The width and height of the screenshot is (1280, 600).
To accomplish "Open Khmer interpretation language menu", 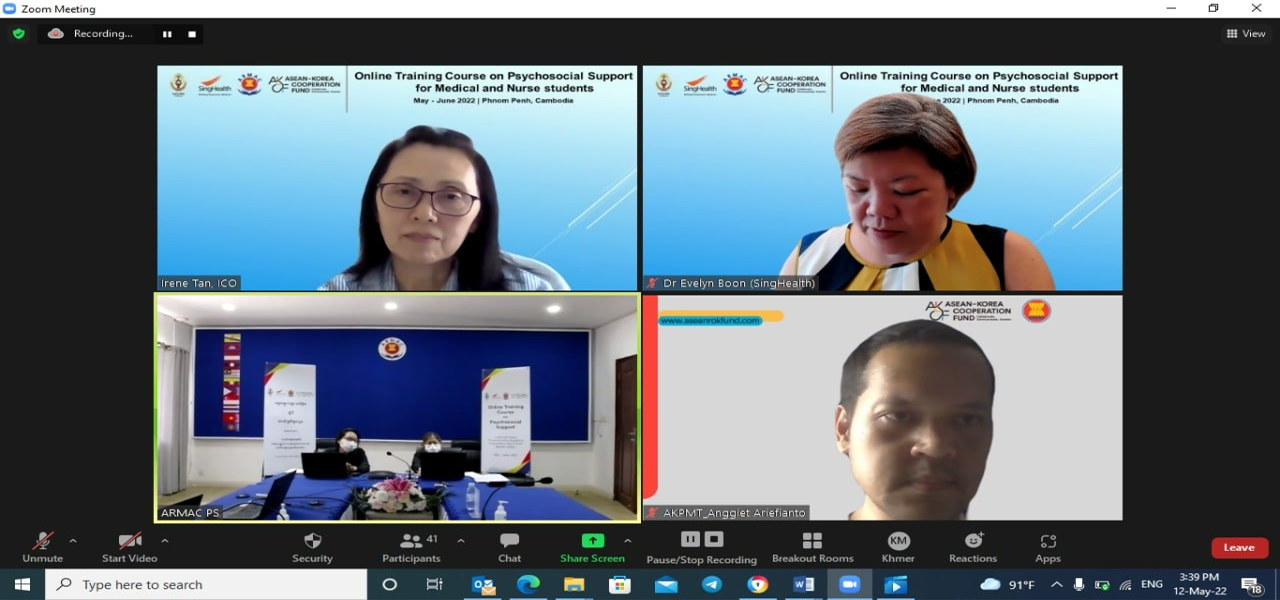I will pyautogui.click(x=897, y=547).
